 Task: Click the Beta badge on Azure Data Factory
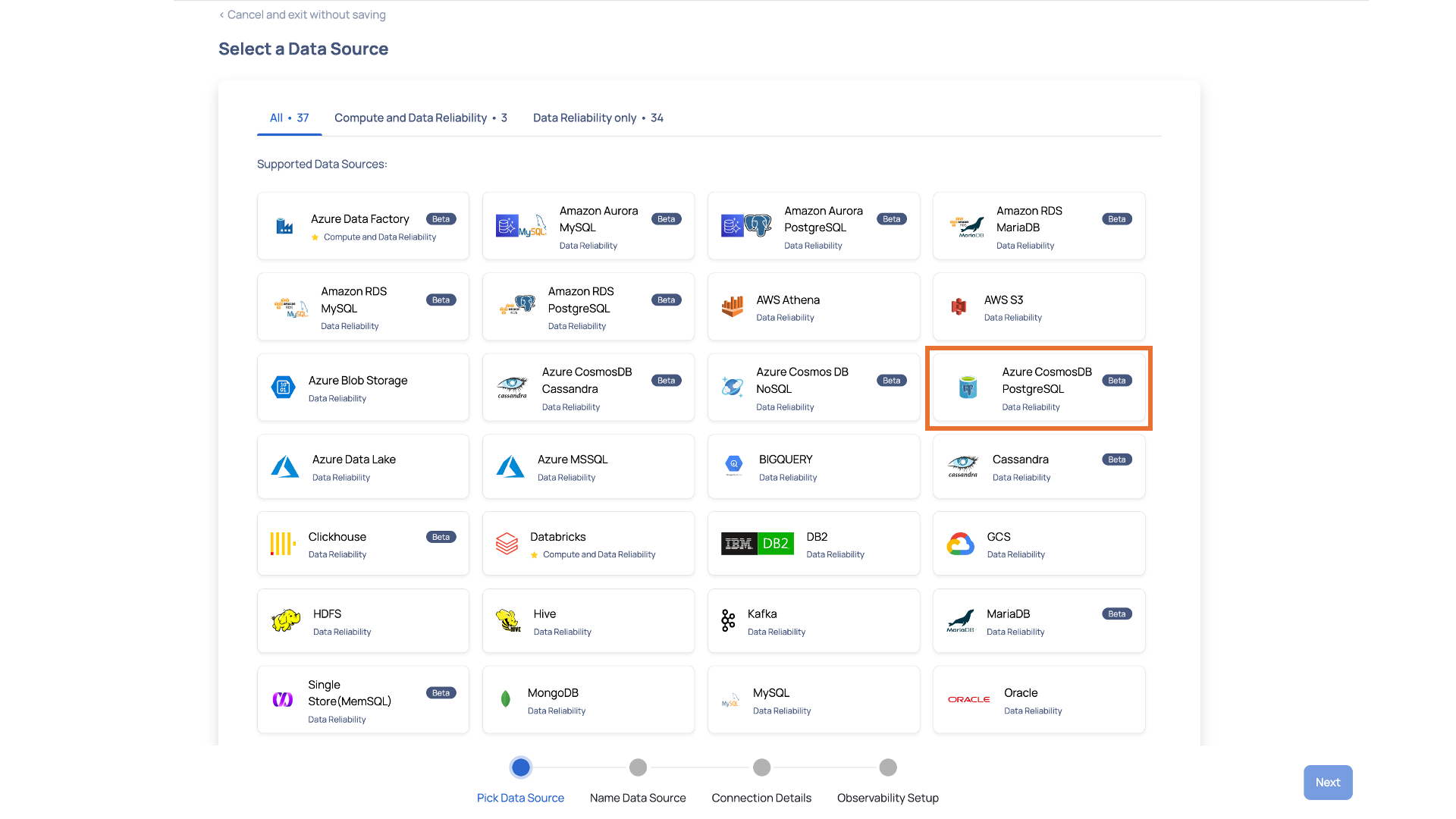pos(441,219)
